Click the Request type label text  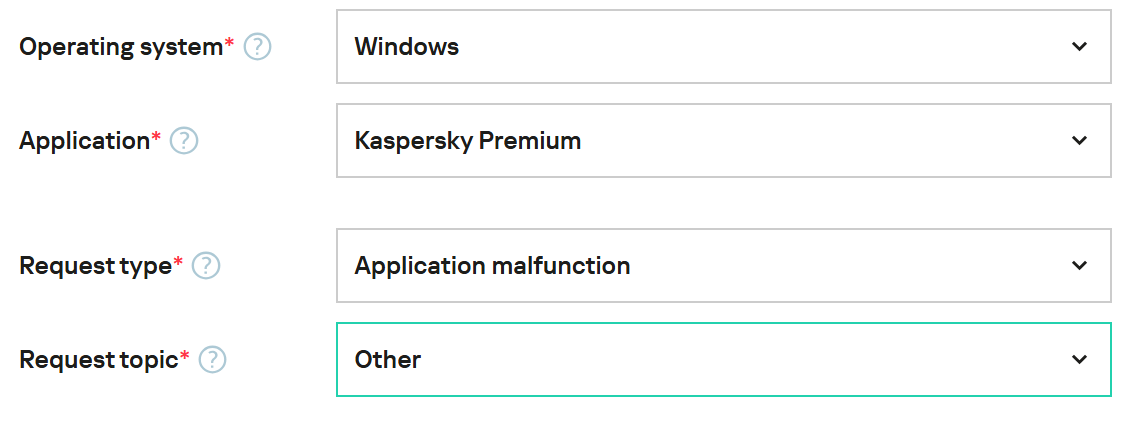95,266
